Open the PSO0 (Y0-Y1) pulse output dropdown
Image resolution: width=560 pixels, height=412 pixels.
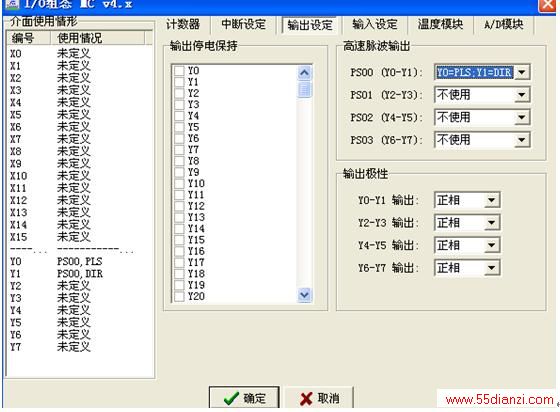(x=522, y=72)
